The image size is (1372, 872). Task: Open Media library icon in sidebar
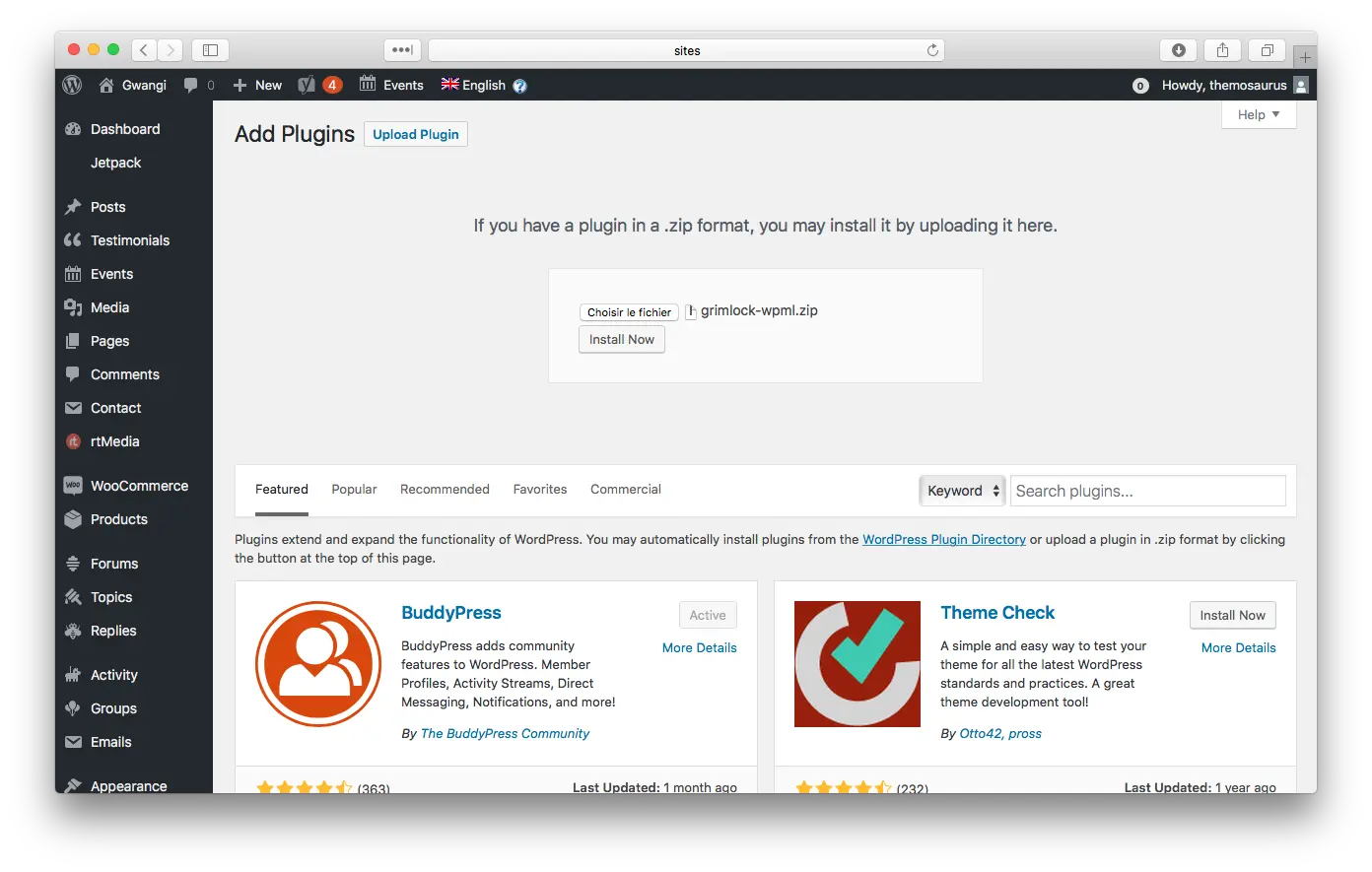73,307
